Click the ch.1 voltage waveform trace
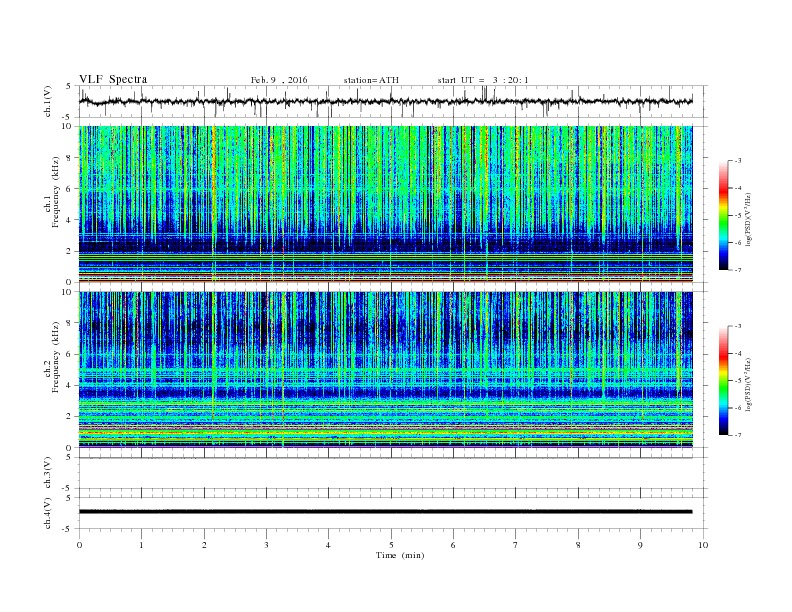 [x=385, y=101]
